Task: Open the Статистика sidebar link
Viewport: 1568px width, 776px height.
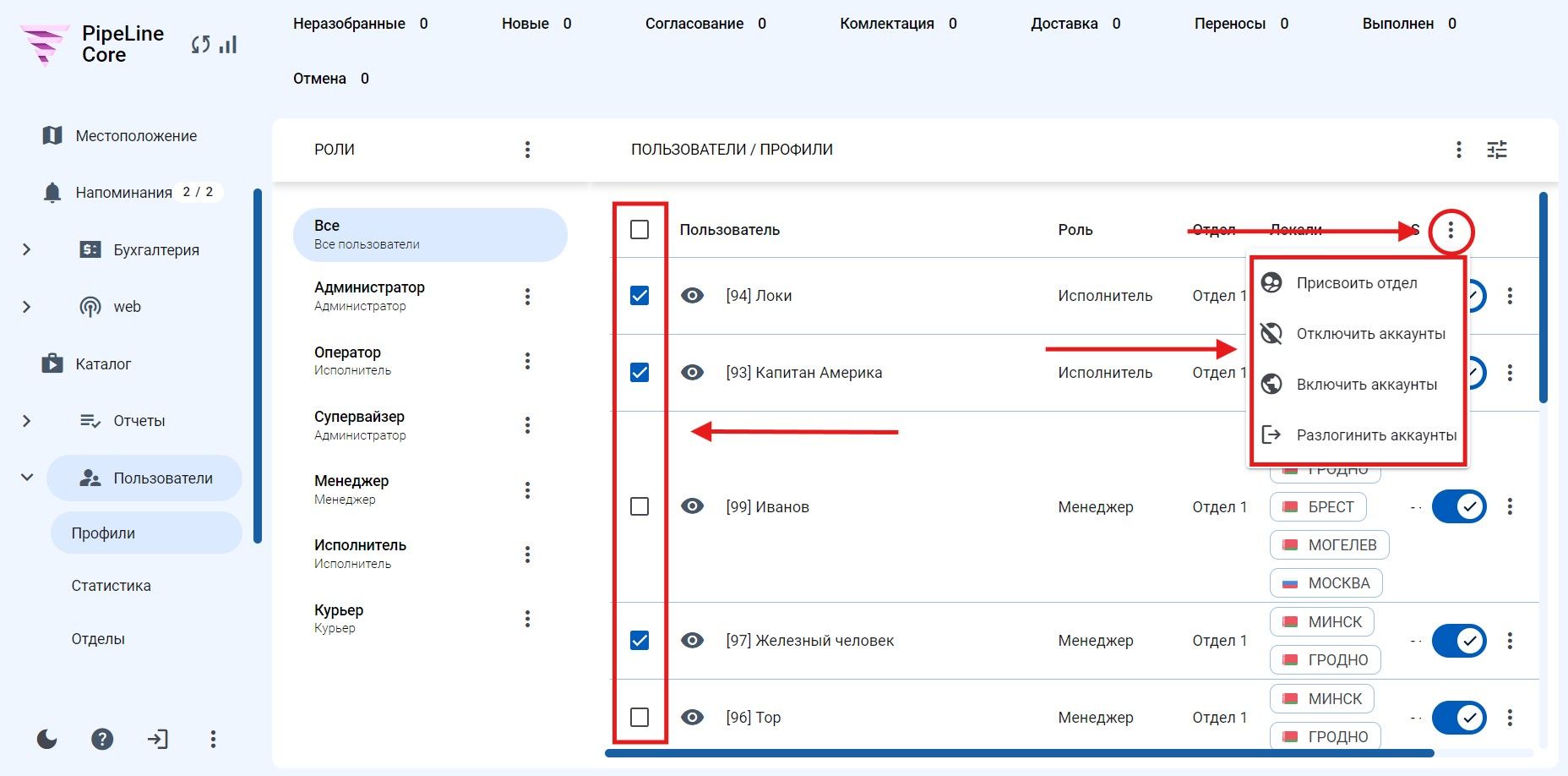Action: pyautogui.click(x=112, y=586)
